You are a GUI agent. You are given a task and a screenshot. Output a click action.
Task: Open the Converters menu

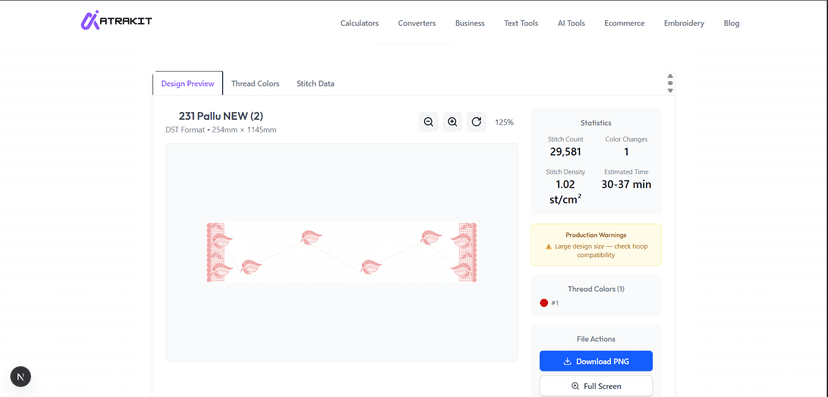[x=417, y=23]
